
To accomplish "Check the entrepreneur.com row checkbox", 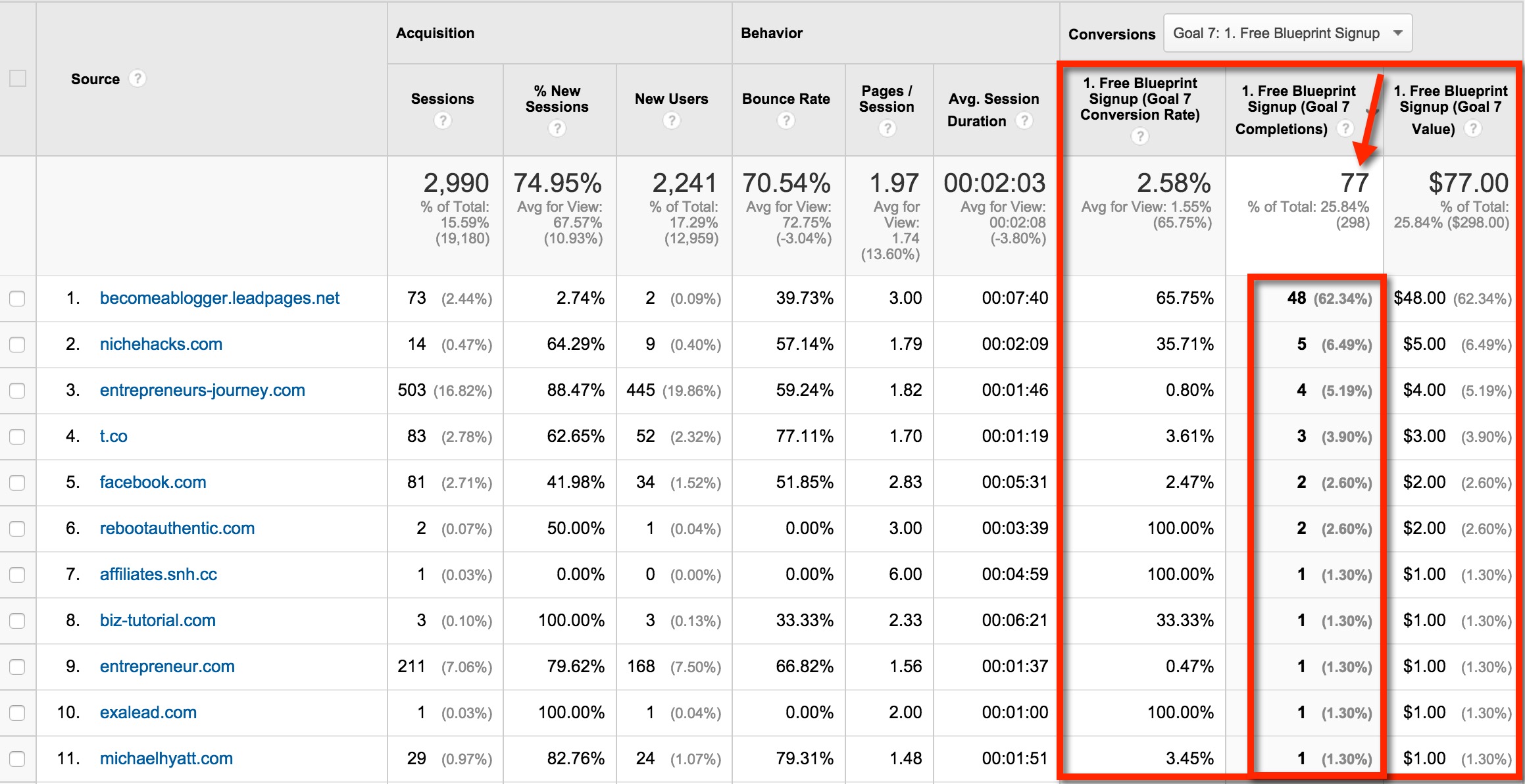I will [x=17, y=667].
